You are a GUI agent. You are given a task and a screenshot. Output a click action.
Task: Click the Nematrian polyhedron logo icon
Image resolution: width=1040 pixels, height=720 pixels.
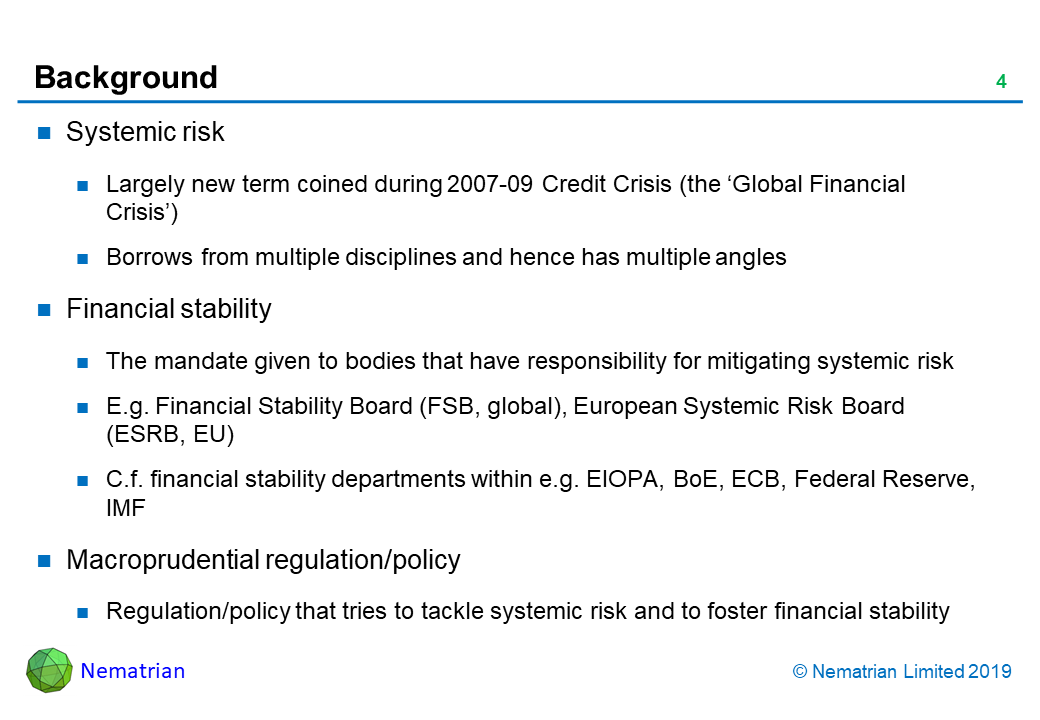pyautogui.click(x=49, y=670)
